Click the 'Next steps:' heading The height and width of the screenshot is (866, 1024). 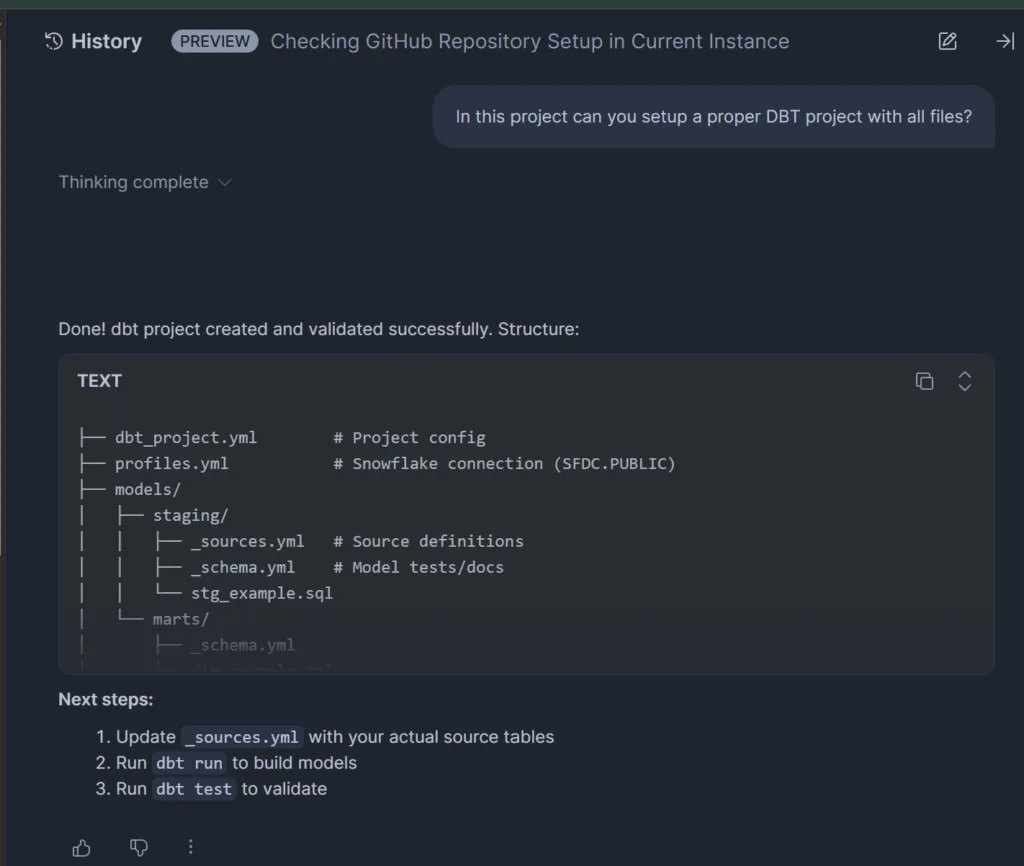[106, 699]
